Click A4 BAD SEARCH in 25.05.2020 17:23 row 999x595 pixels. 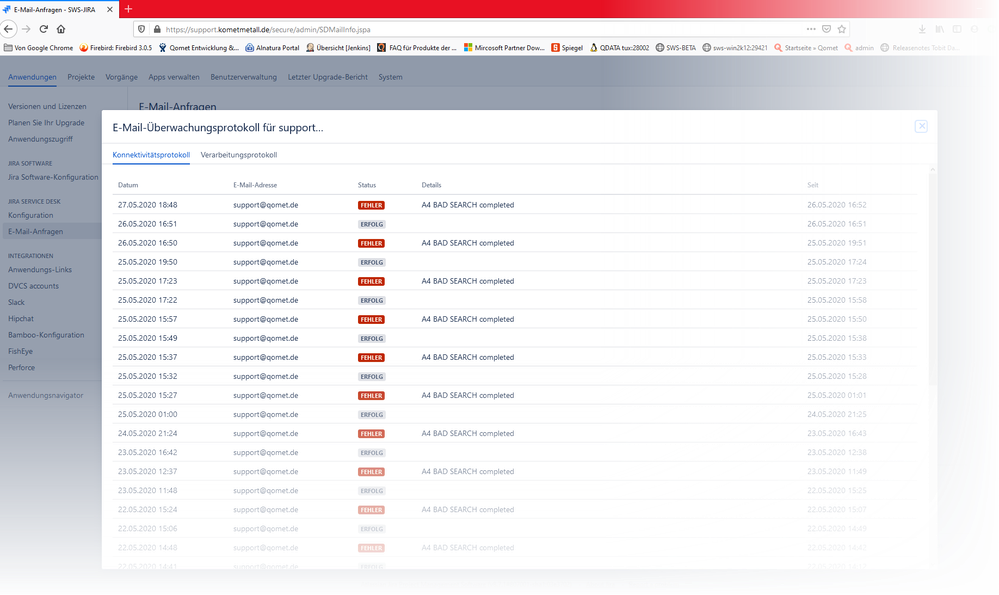(x=468, y=281)
